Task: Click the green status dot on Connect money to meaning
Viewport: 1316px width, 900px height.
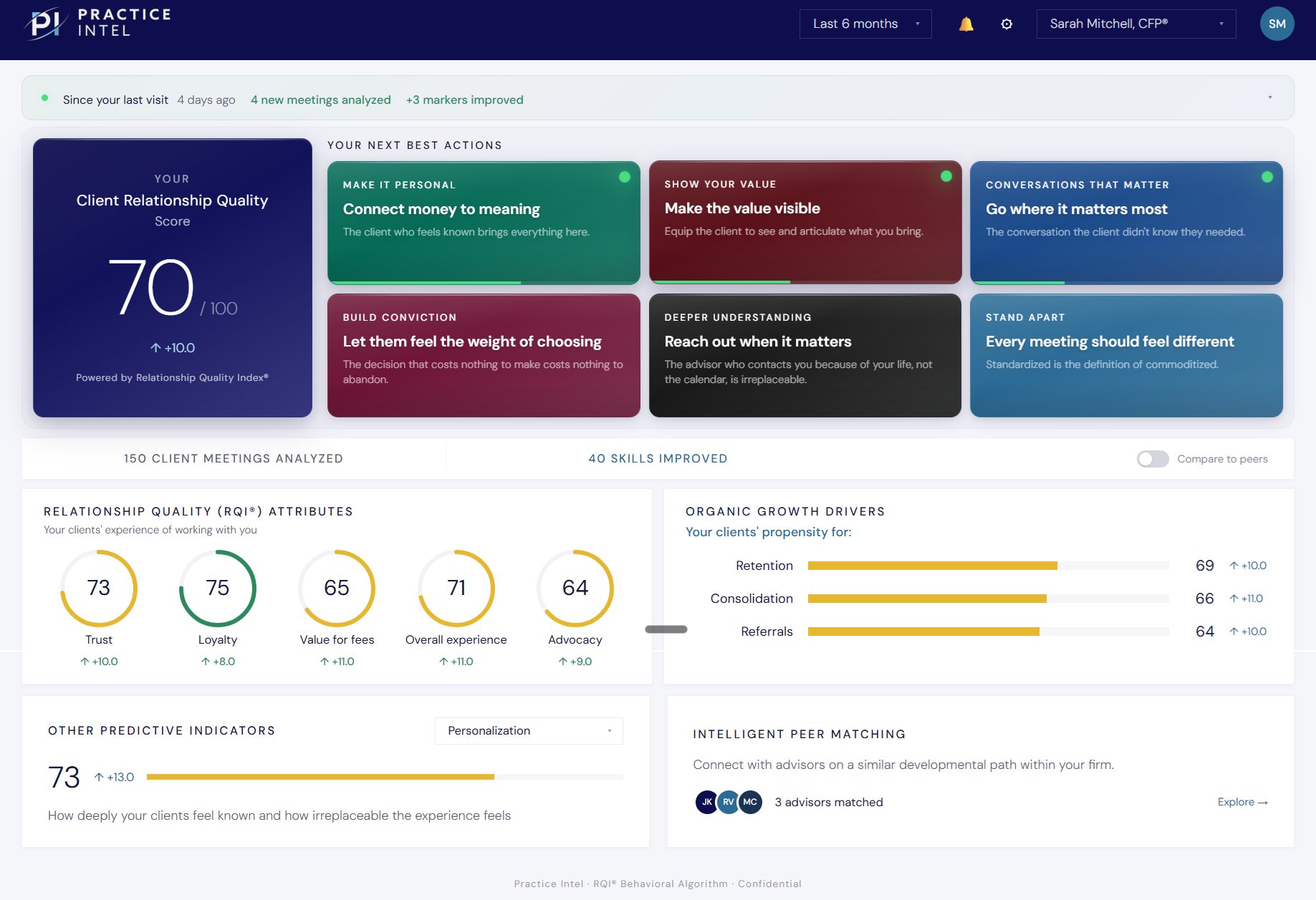Action: click(623, 175)
